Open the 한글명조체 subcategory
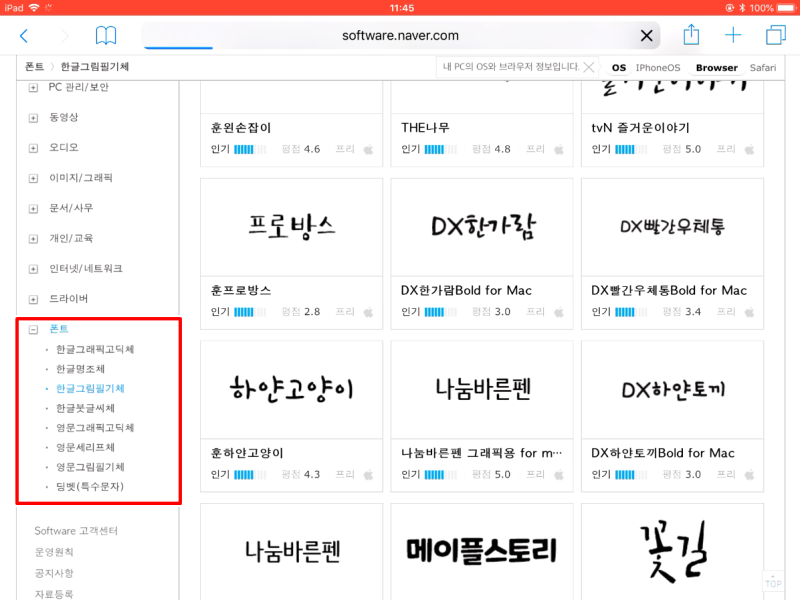The height and width of the screenshot is (600, 800). [x=80, y=369]
